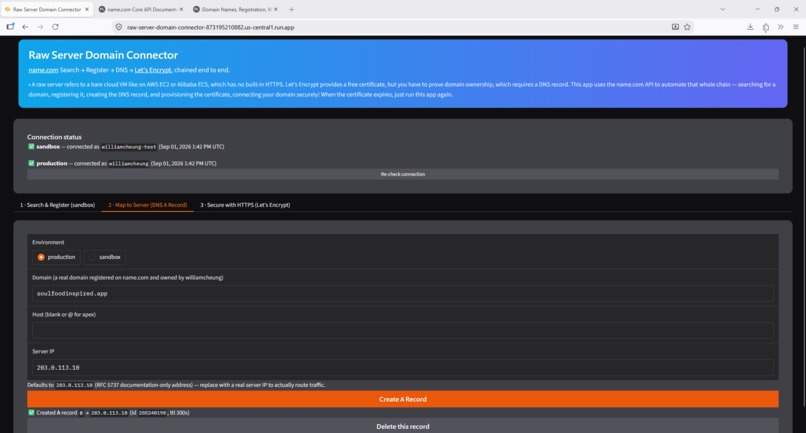The width and height of the screenshot is (806, 433).
Task: Close the name.com Core API Documentation tab
Action: [x=181, y=9]
